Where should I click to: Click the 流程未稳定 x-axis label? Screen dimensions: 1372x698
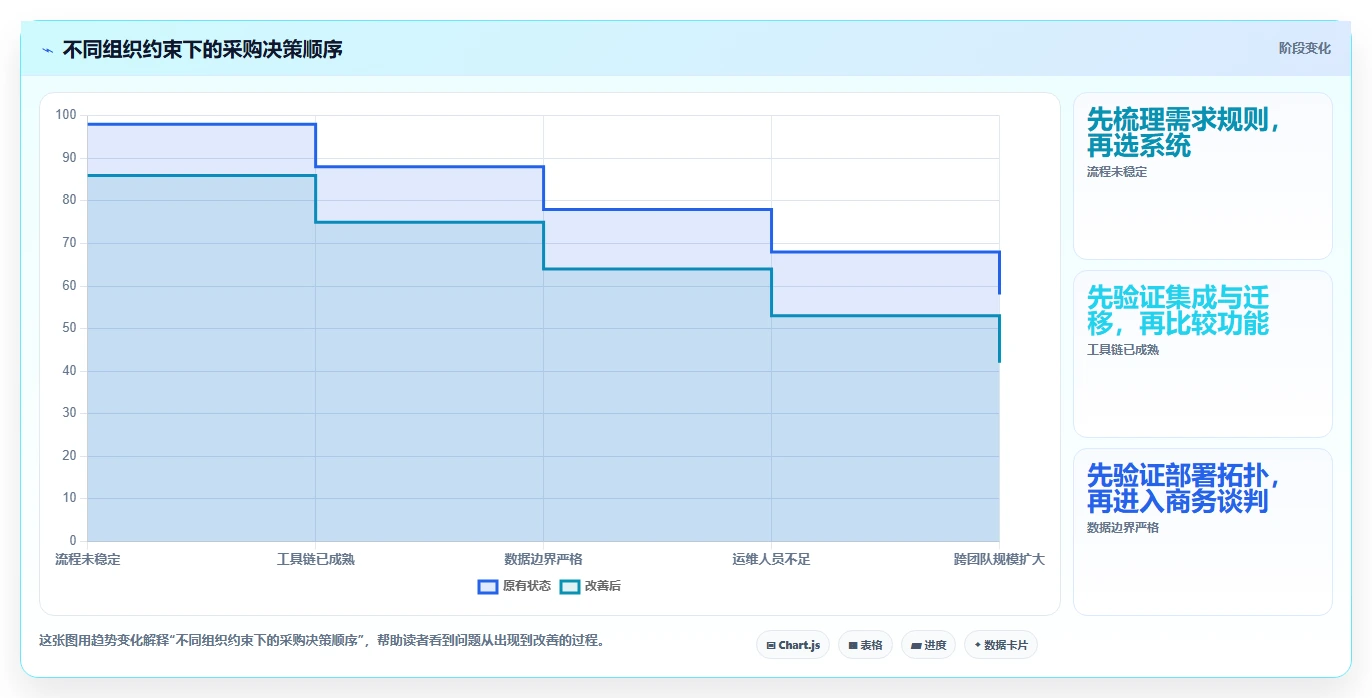click(88, 559)
